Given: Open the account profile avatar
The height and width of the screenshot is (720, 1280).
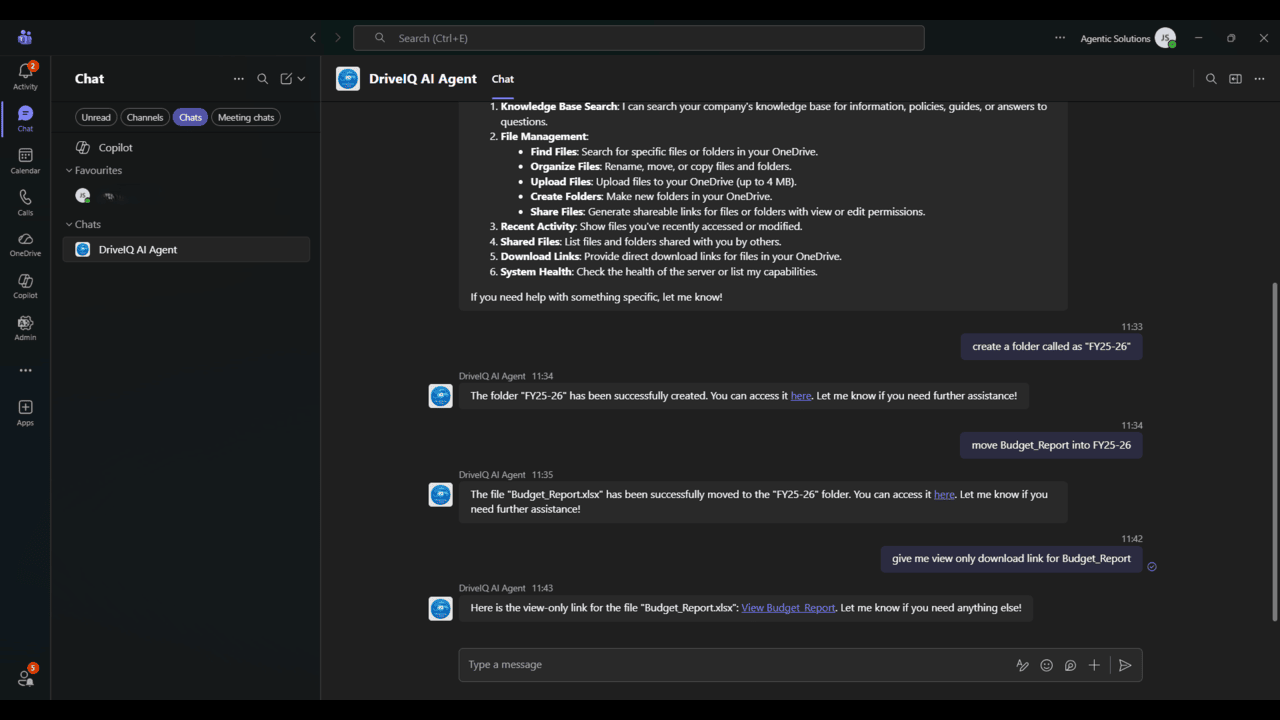Looking at the screenshot, I should [x=1165, y=38].
